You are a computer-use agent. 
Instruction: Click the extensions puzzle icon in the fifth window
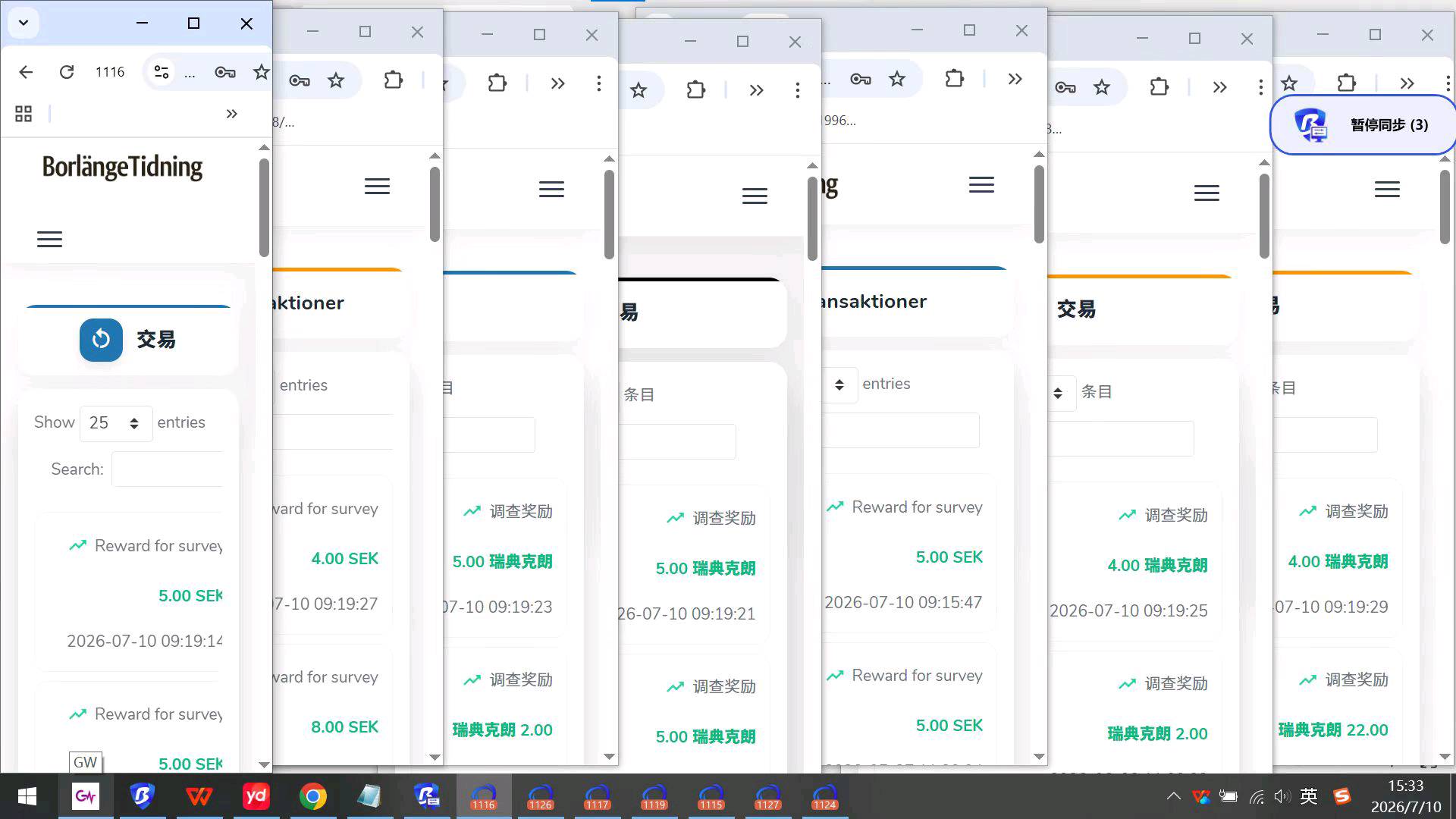[x=954, y=78]
